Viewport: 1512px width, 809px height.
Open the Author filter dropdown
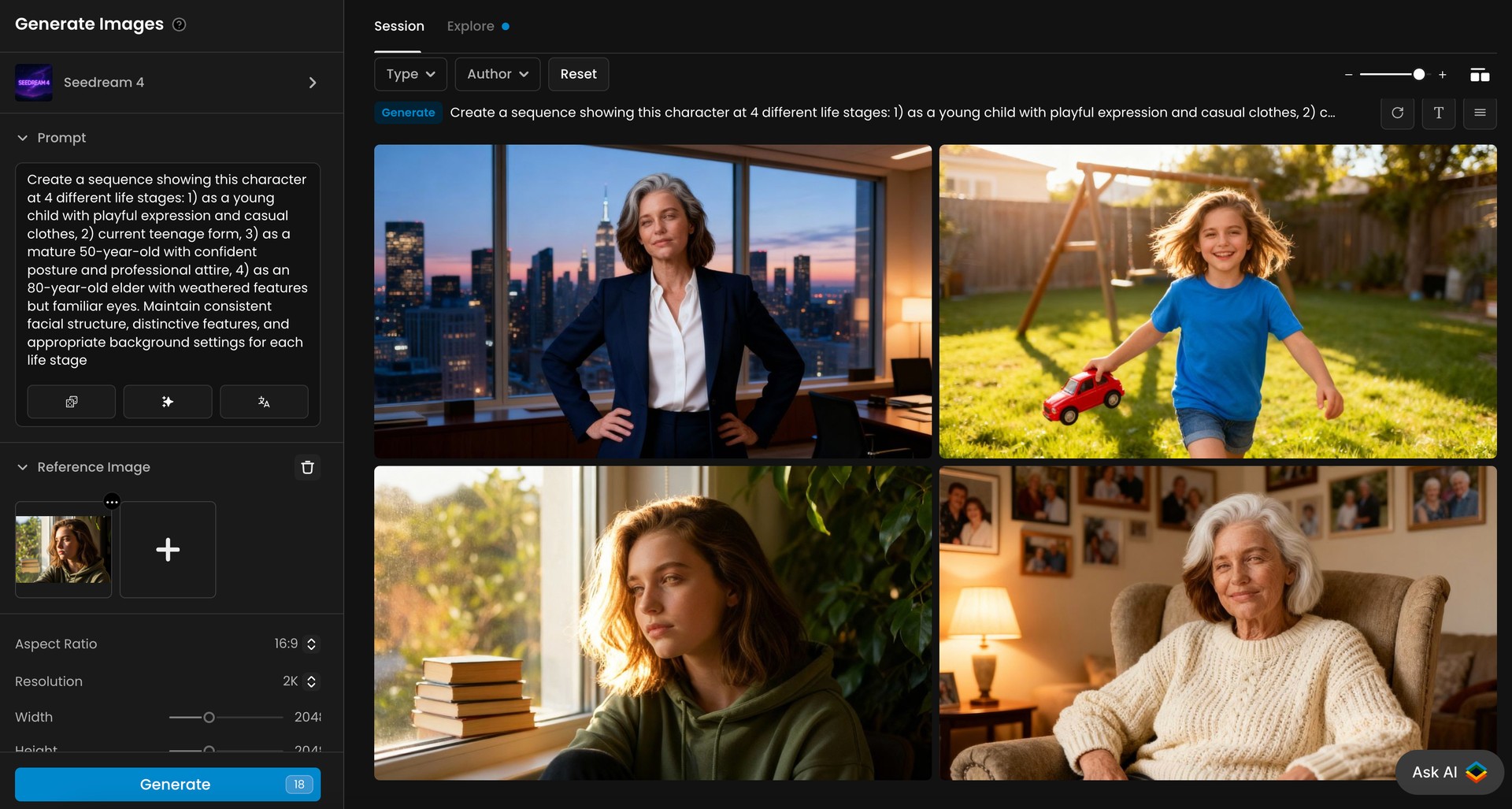pyautogui.click(x=497, y=74)
